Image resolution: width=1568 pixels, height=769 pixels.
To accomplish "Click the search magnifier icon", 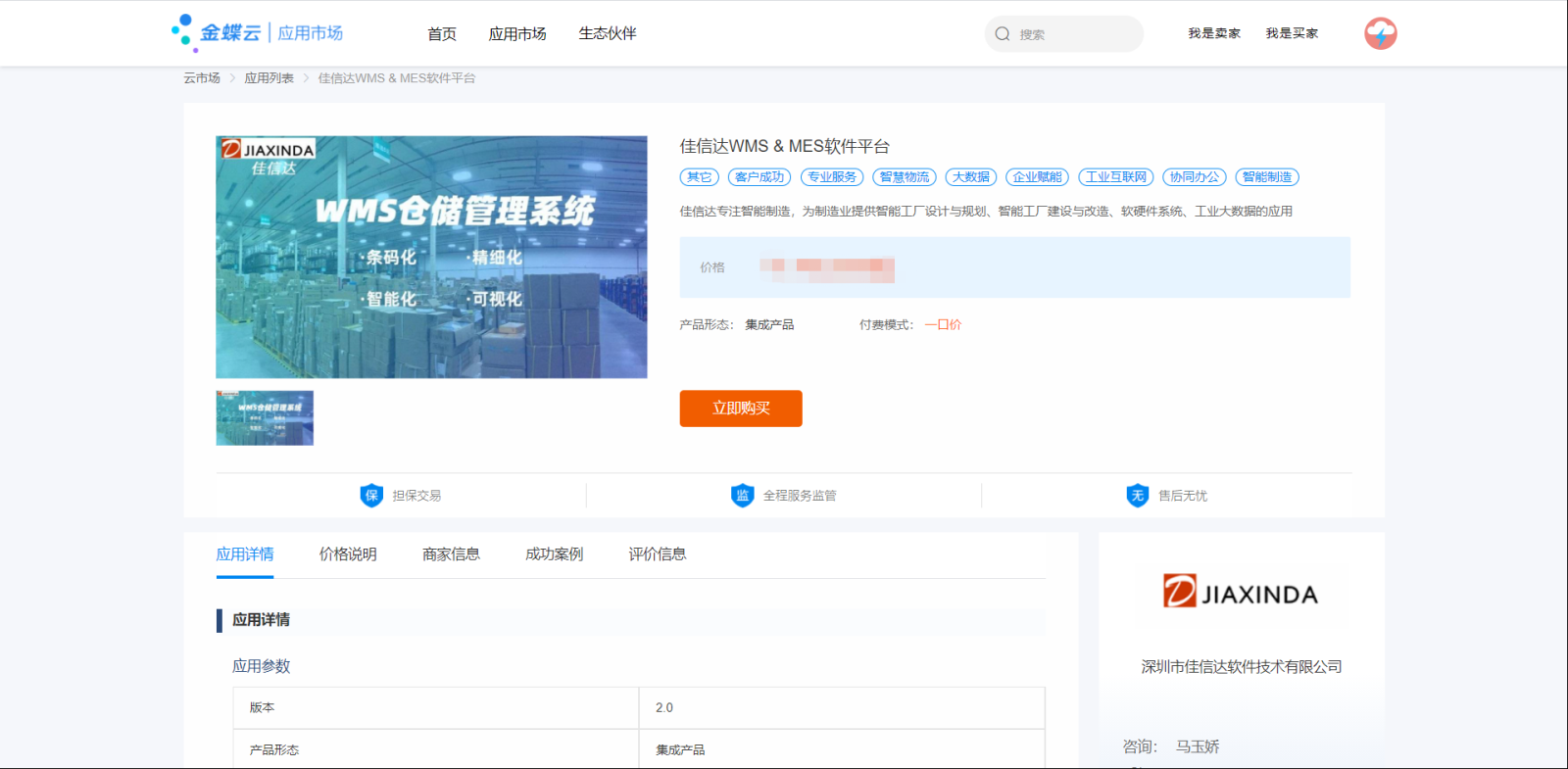I will (1003, 34).
